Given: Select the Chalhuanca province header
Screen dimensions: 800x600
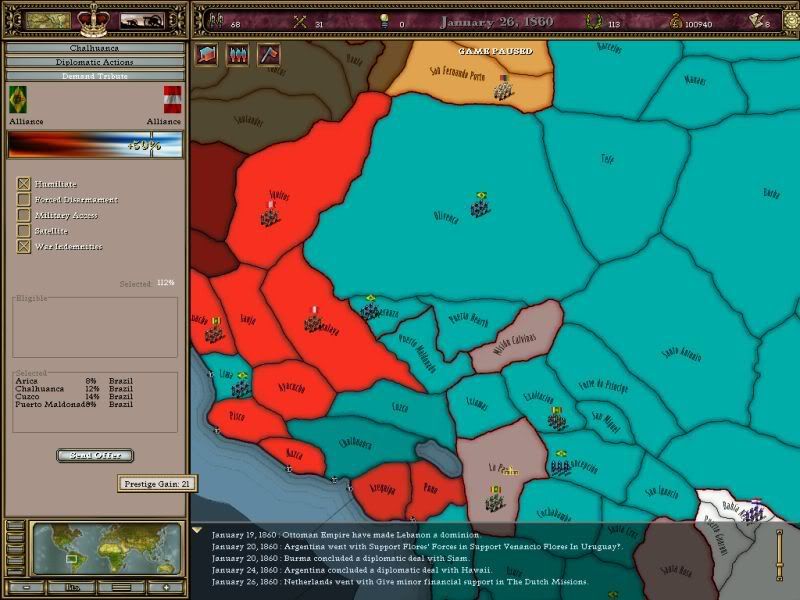Looking at the screenshot, I should (x=94, y=48).
